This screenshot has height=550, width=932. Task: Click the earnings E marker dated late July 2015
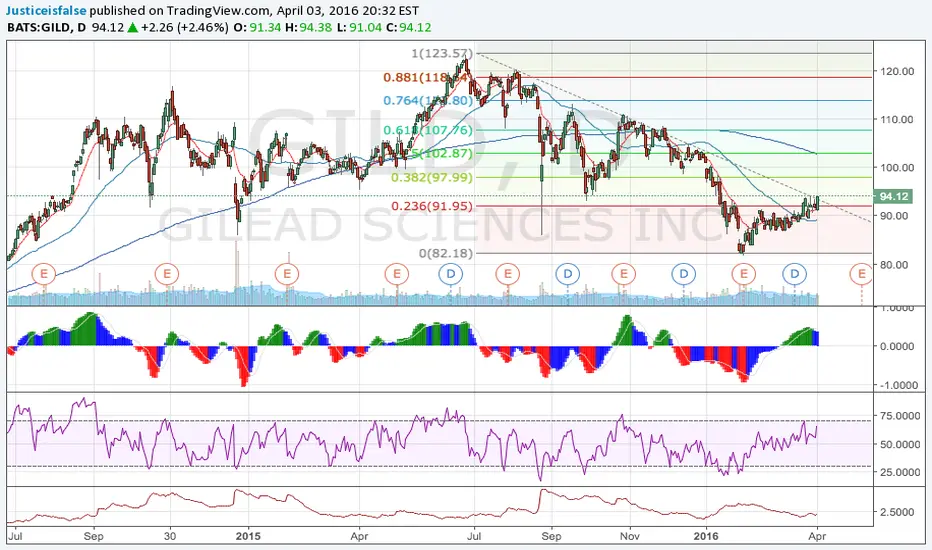(x=508, y=274)
